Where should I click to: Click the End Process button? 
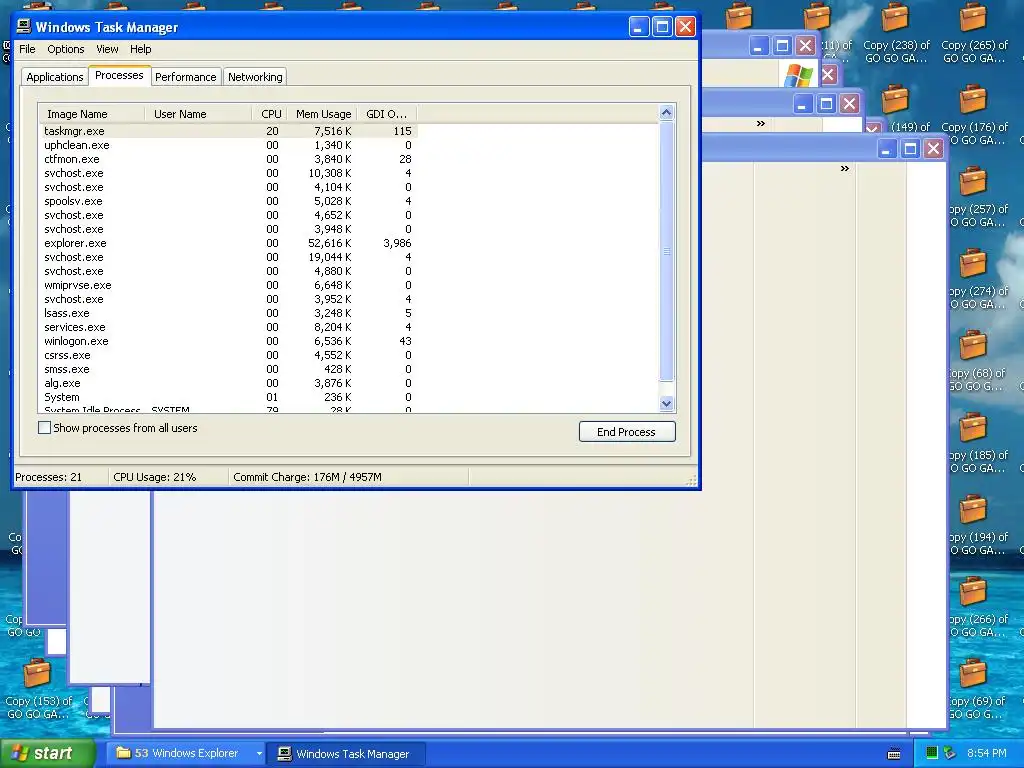coord(627,432)
